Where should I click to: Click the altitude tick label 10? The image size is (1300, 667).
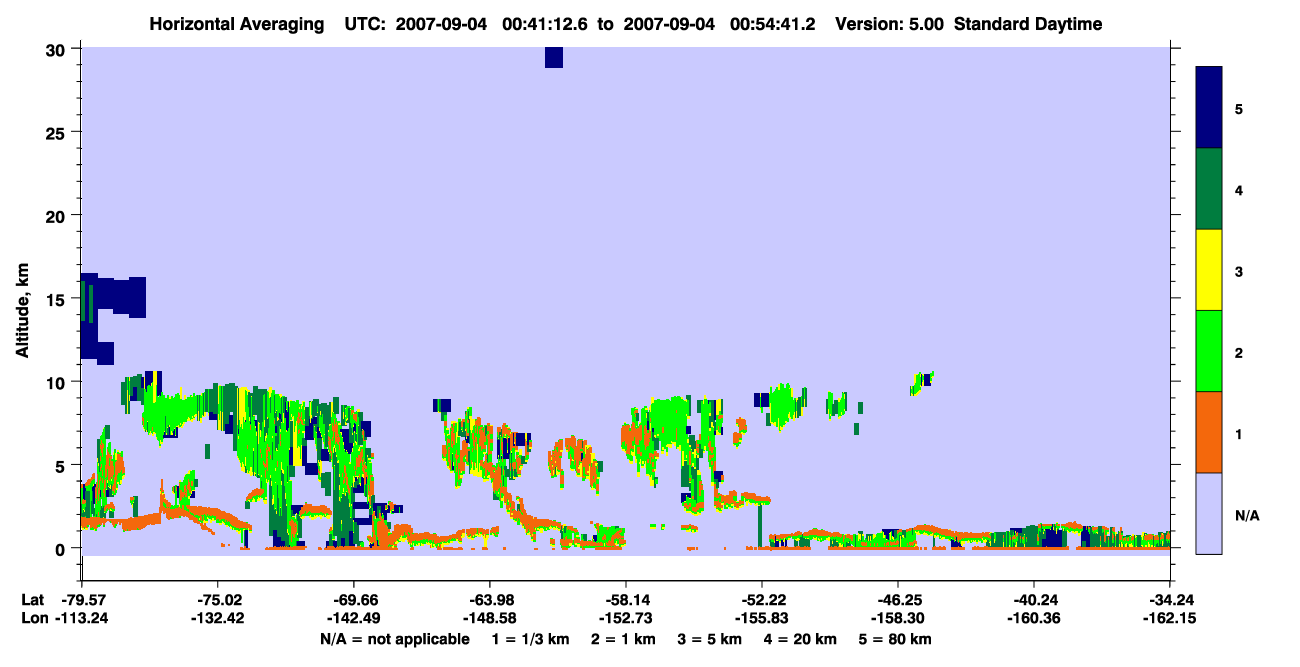click(58, 382)
